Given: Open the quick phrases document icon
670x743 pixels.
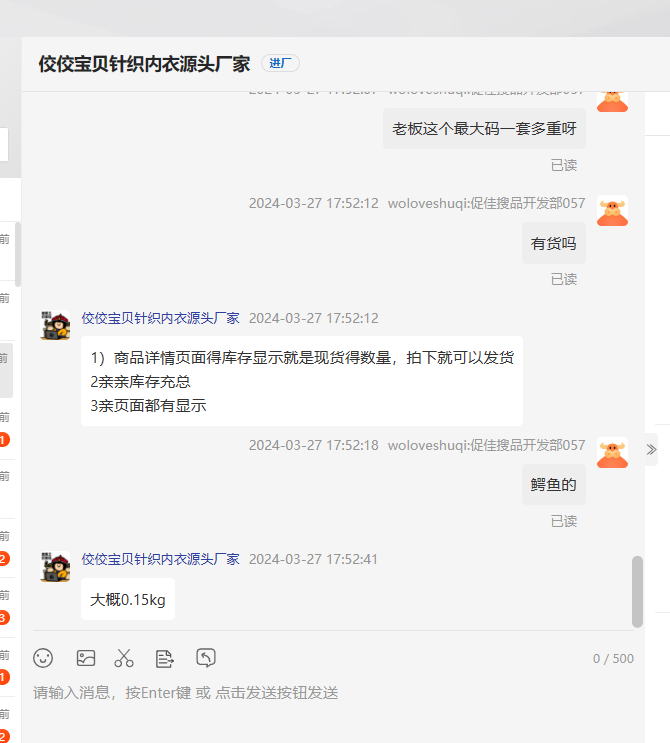Looking at the screenshot, I should click(164, 659).
